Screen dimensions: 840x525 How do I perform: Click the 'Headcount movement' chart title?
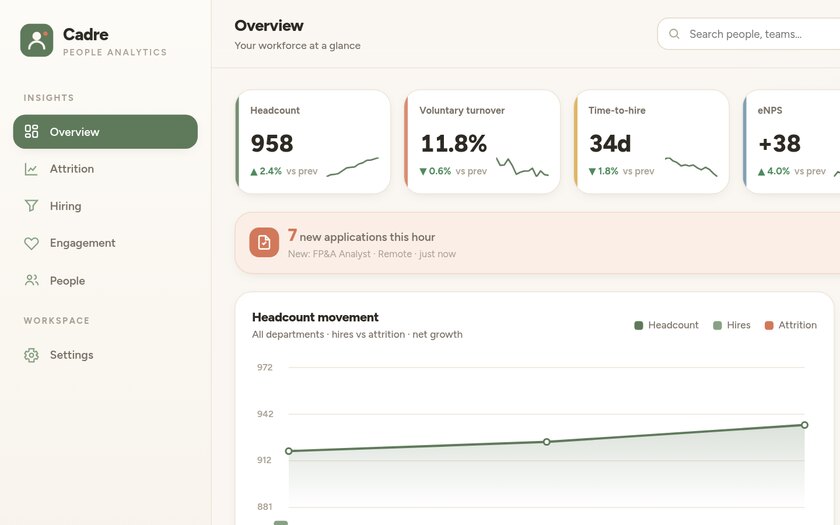pyautogui.click(x=315, y=317)
